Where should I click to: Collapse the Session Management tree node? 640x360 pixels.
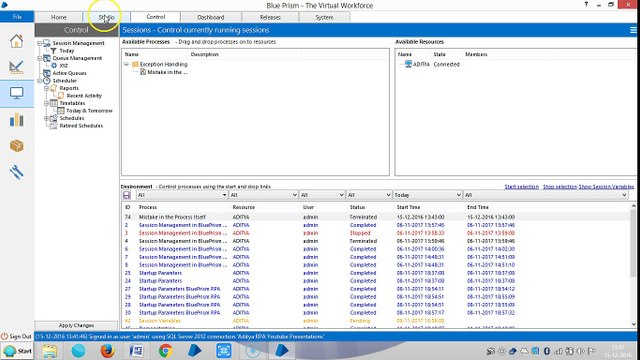(x=40, y=43)
